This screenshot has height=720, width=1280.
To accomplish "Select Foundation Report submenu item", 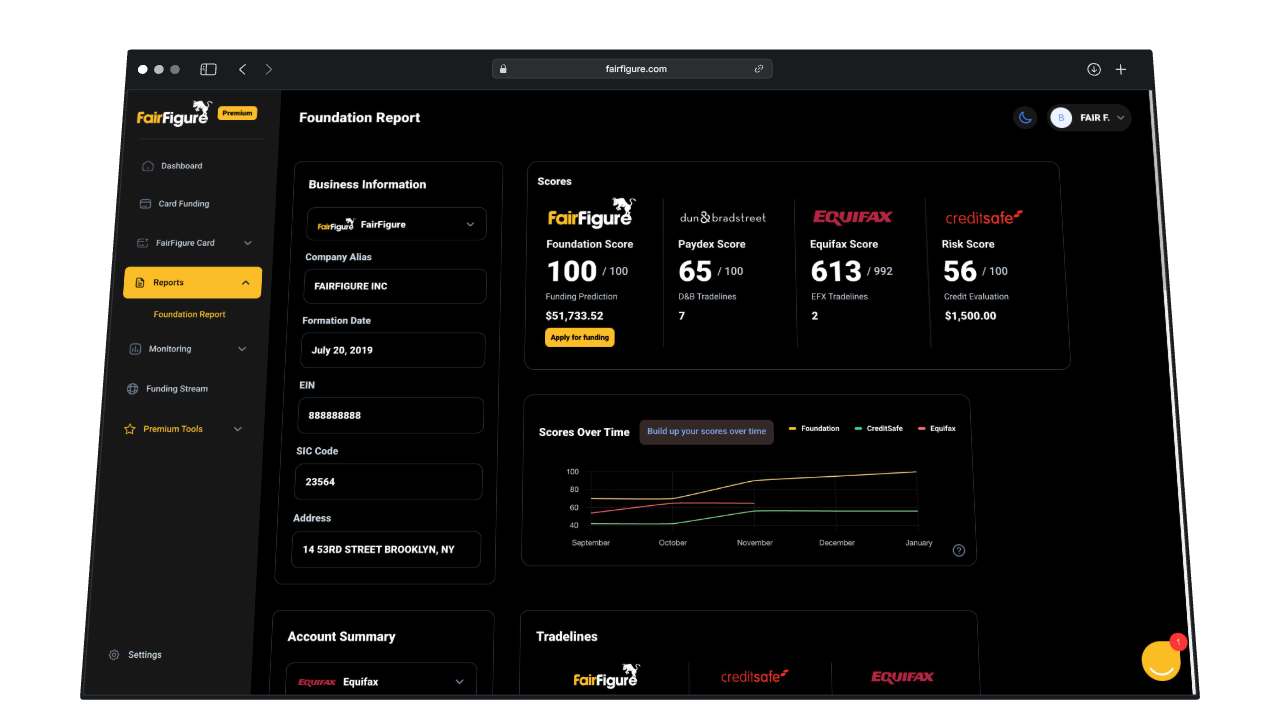I will [190, 314].
